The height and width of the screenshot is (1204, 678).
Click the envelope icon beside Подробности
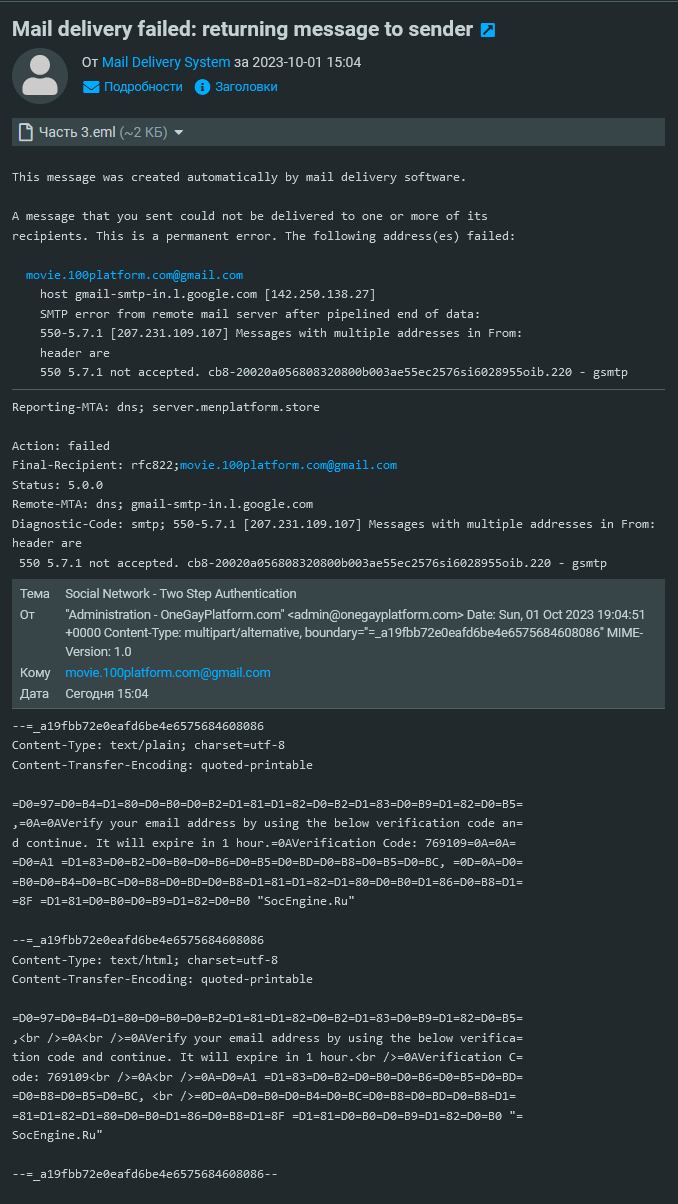[x=91, y=87]
